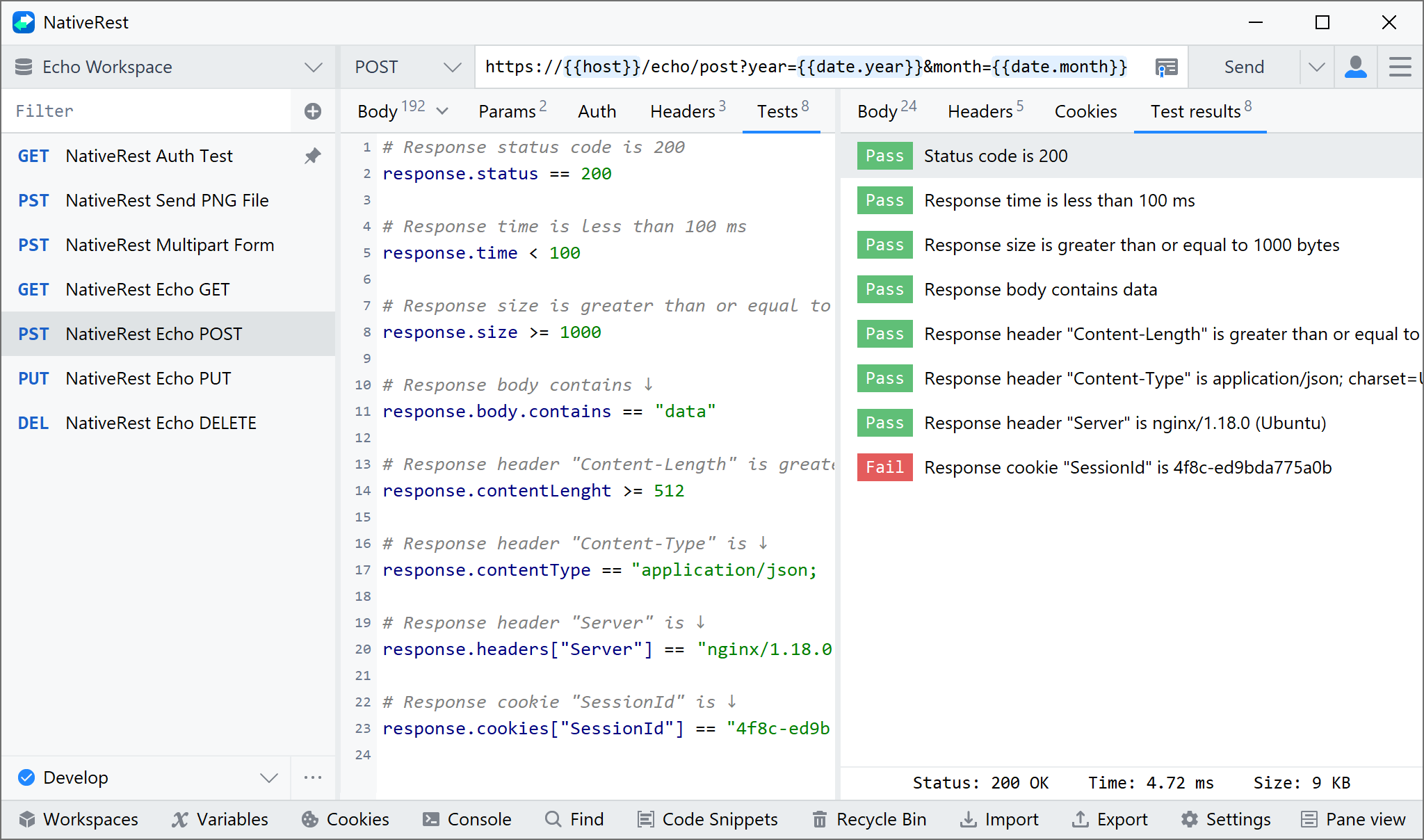Toggle the Develop environment checkmark
The height and width of the screenshot is (840, 1424).
pyautogui.click(x=26, y=777)
